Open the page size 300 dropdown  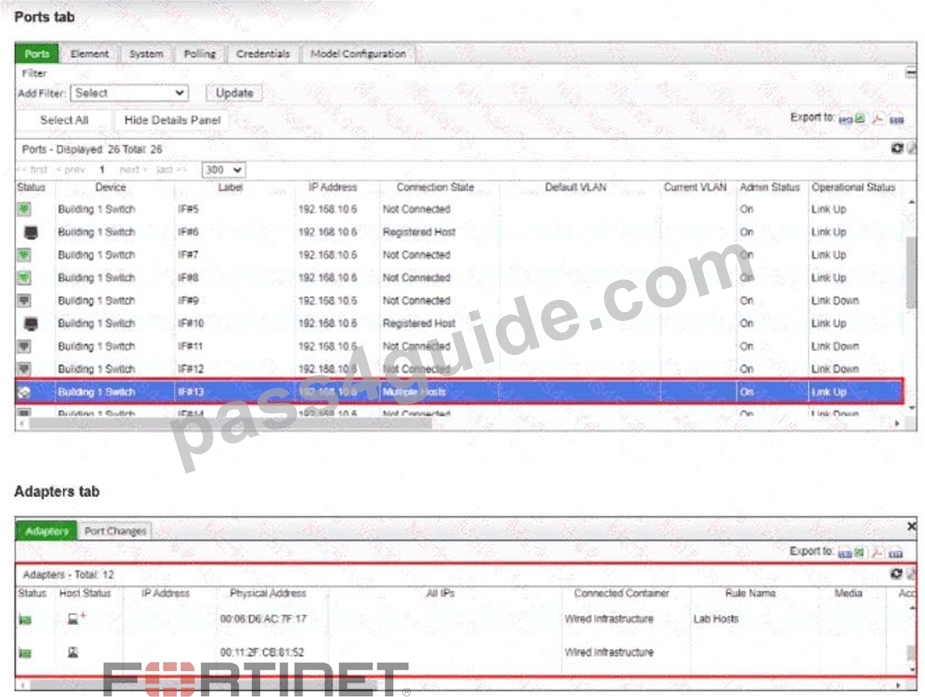223,170
